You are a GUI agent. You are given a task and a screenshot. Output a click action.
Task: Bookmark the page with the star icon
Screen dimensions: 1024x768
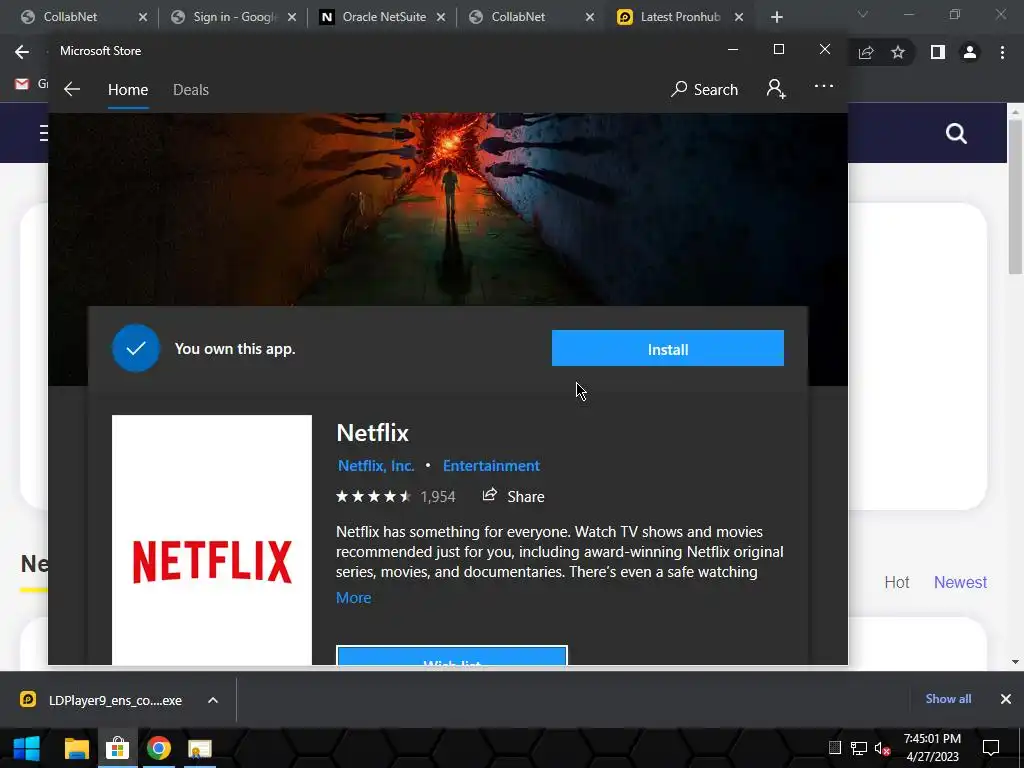tap(898, 52)
